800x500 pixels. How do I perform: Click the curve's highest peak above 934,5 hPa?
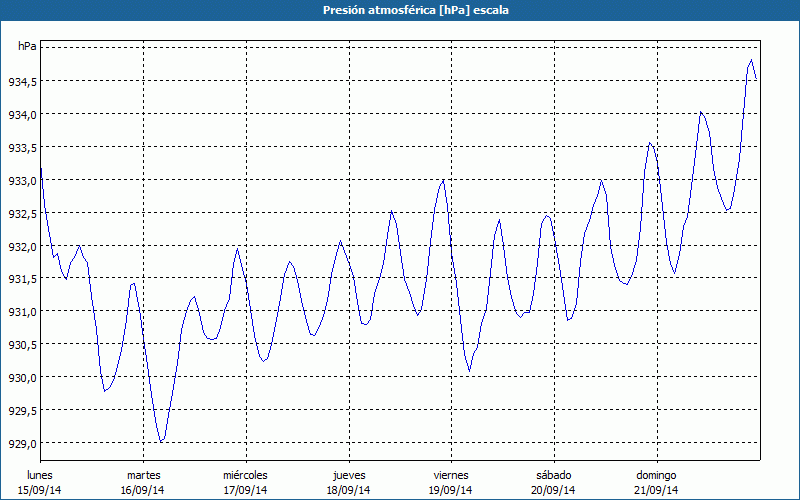(751, 61)
